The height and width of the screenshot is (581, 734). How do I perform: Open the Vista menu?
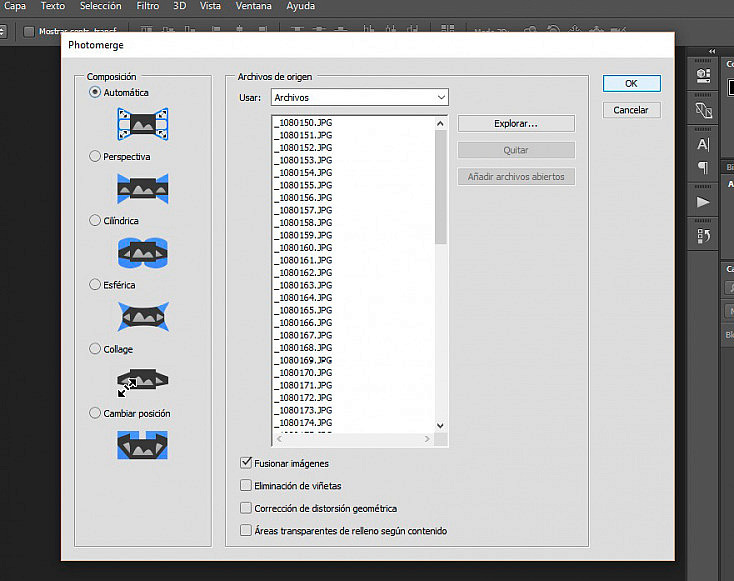click(210, 6)
